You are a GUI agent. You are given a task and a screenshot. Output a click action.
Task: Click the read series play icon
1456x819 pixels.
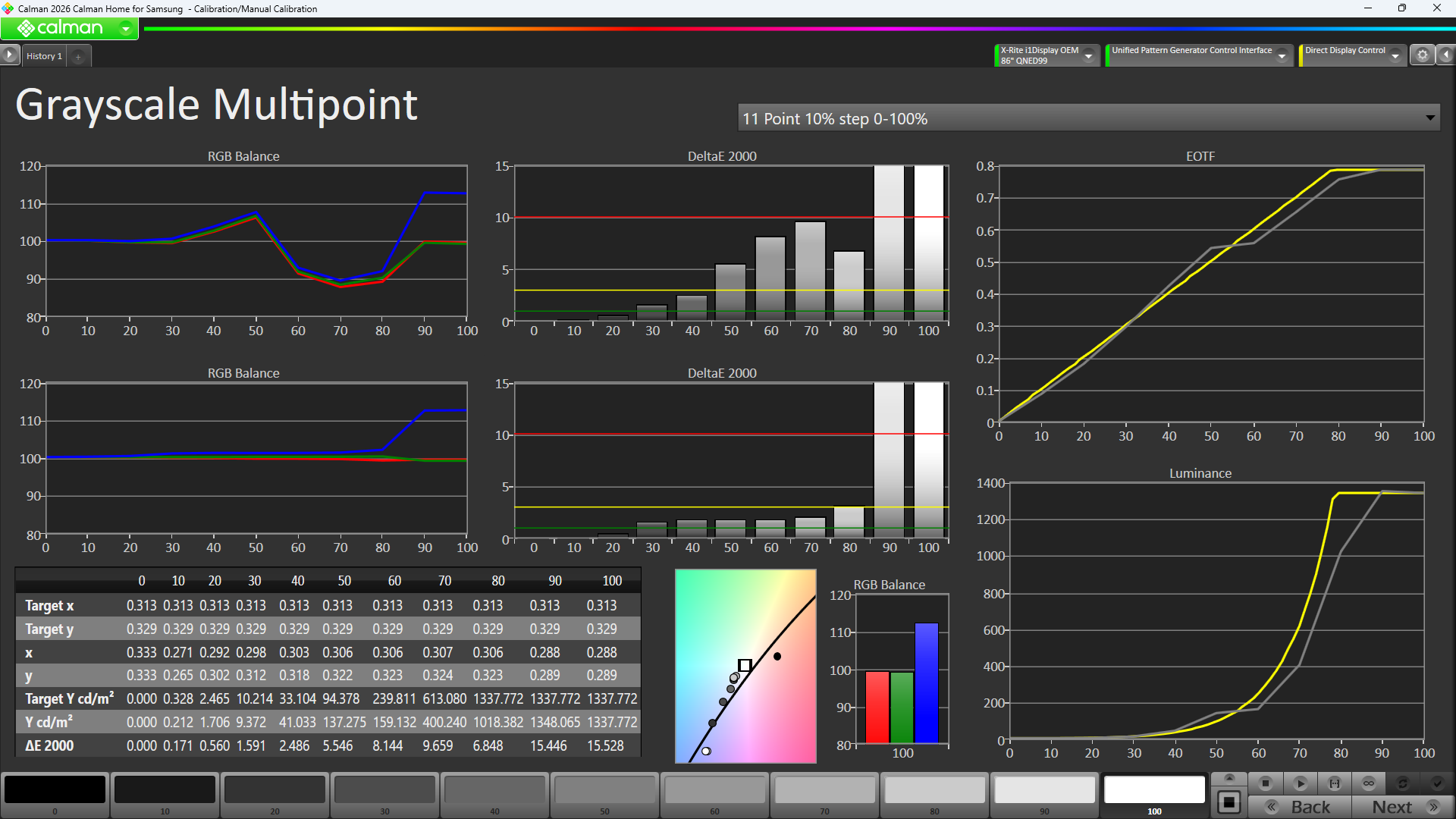tap(1300, 783)
